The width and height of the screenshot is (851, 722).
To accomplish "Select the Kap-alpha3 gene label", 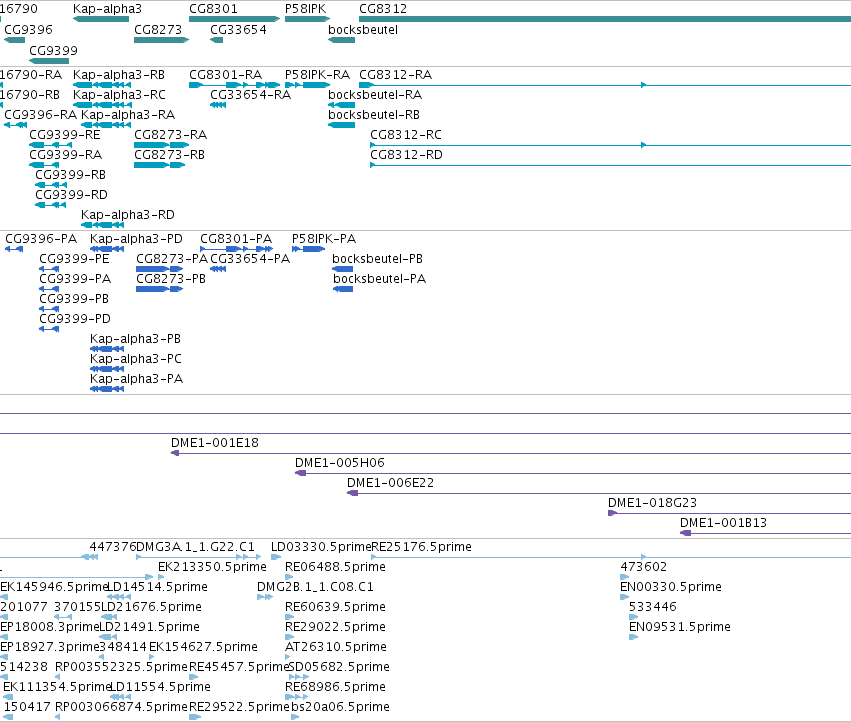I will (107, 9).
